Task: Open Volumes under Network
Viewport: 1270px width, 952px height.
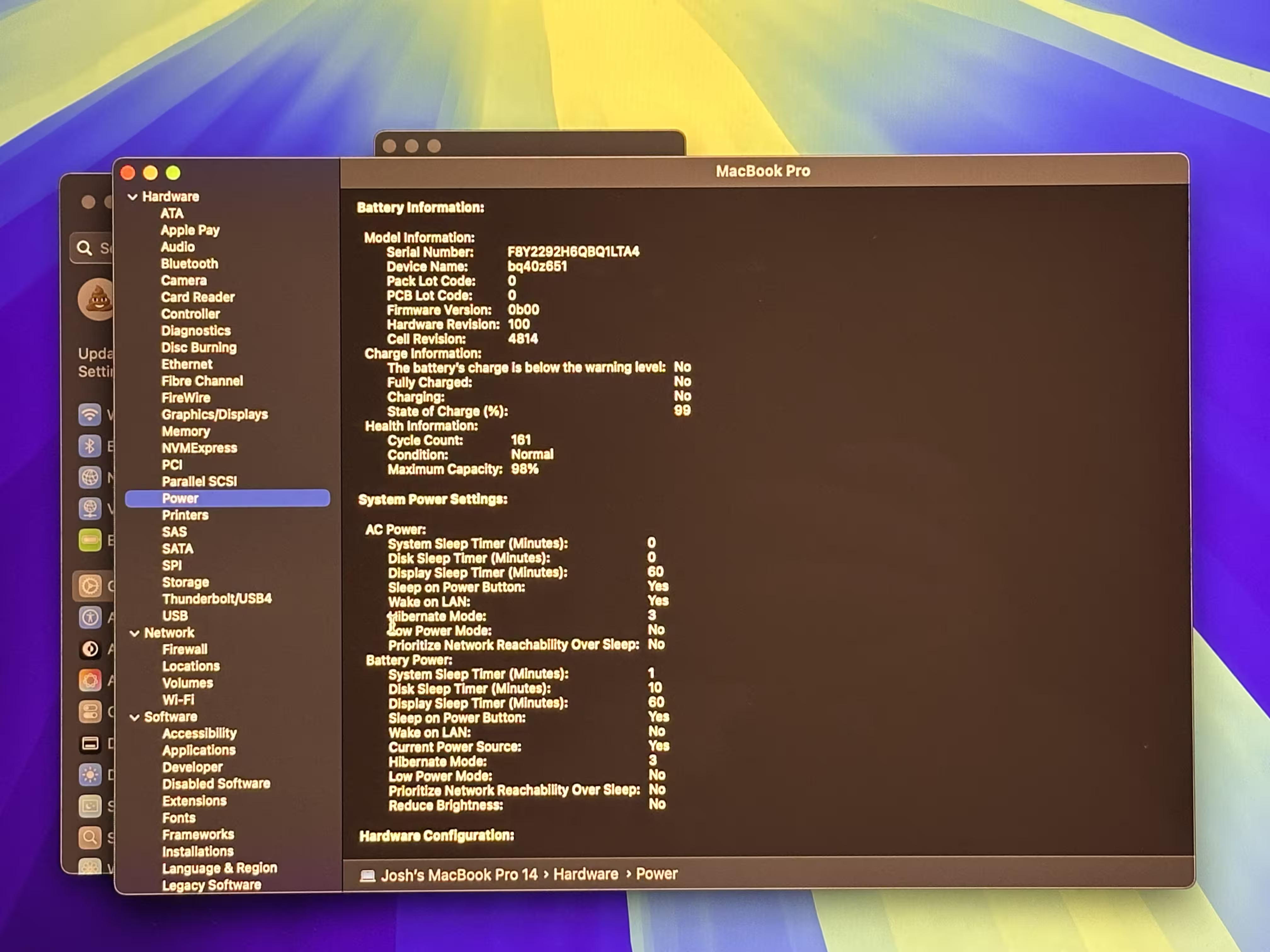Action: point(188,683)
